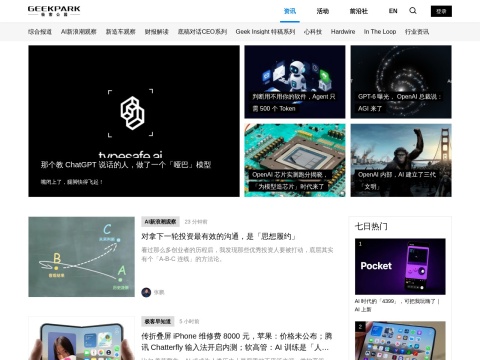Click the author avatar under 思想履约 article

146,292
